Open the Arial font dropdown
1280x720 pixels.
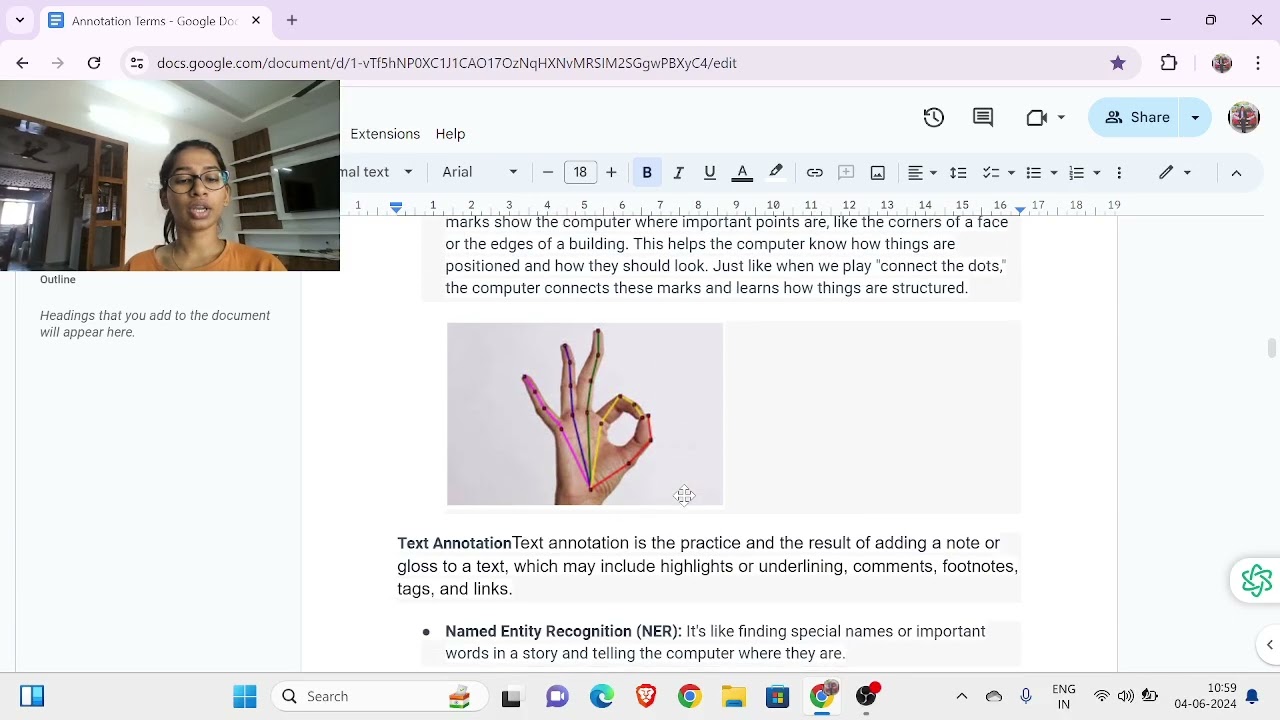tap(480, 172)
